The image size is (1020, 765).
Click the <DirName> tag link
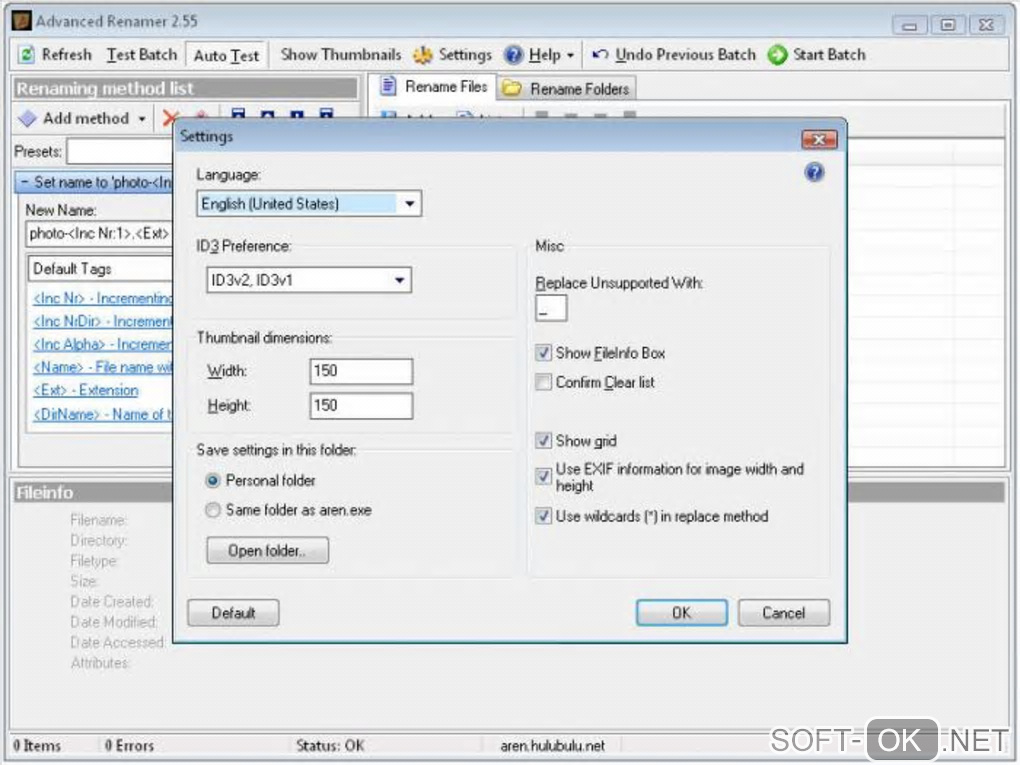pyautogui.click(x=103, y=414)
